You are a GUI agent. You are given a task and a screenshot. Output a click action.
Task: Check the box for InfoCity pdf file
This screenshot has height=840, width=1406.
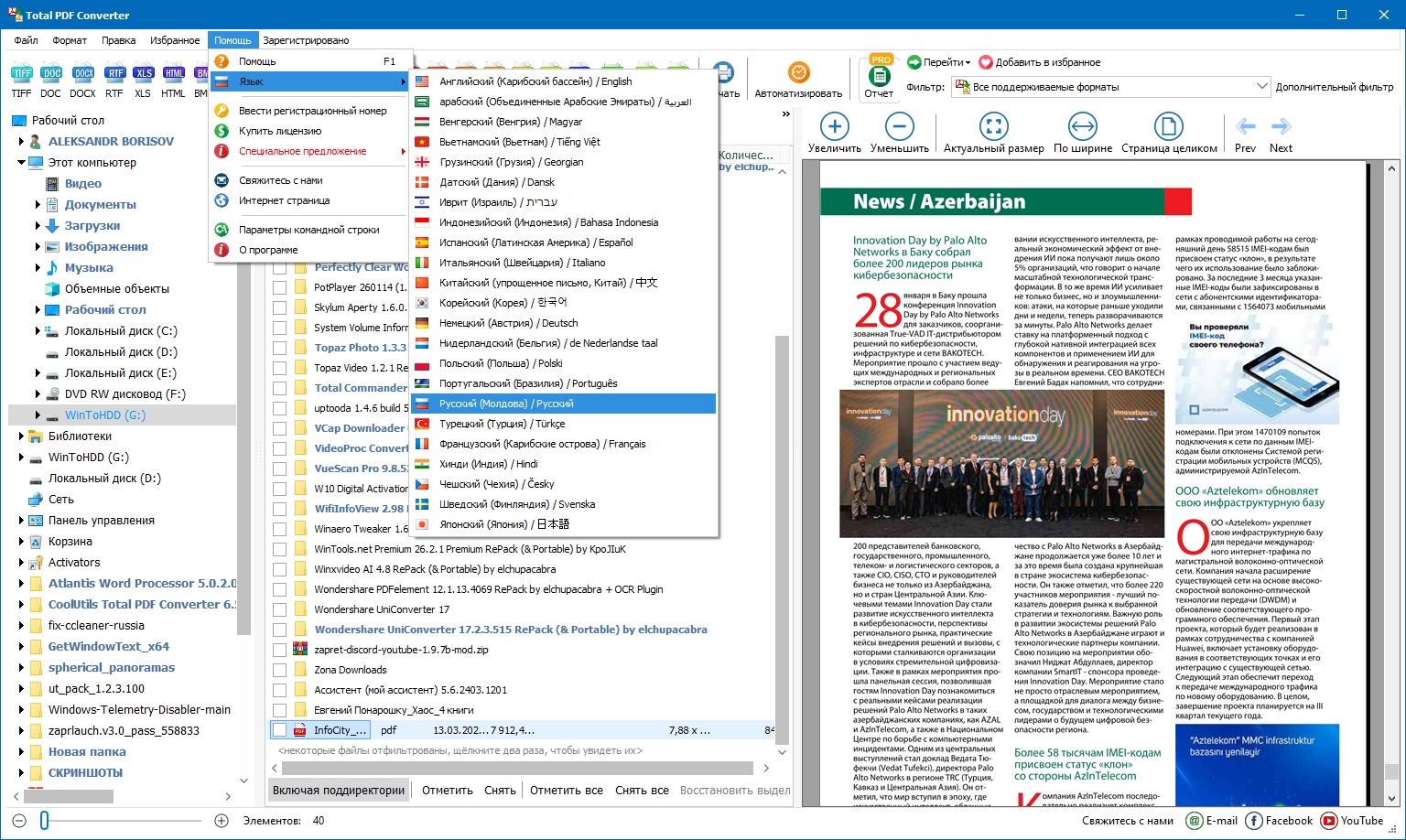click(x=279, y=730)
